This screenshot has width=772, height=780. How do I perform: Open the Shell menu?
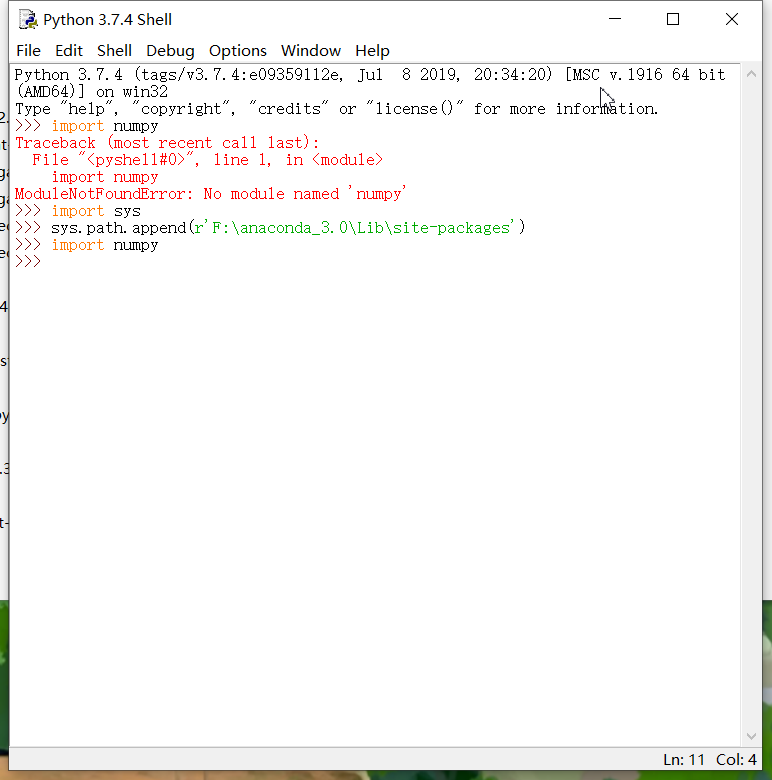coord(114,51)
